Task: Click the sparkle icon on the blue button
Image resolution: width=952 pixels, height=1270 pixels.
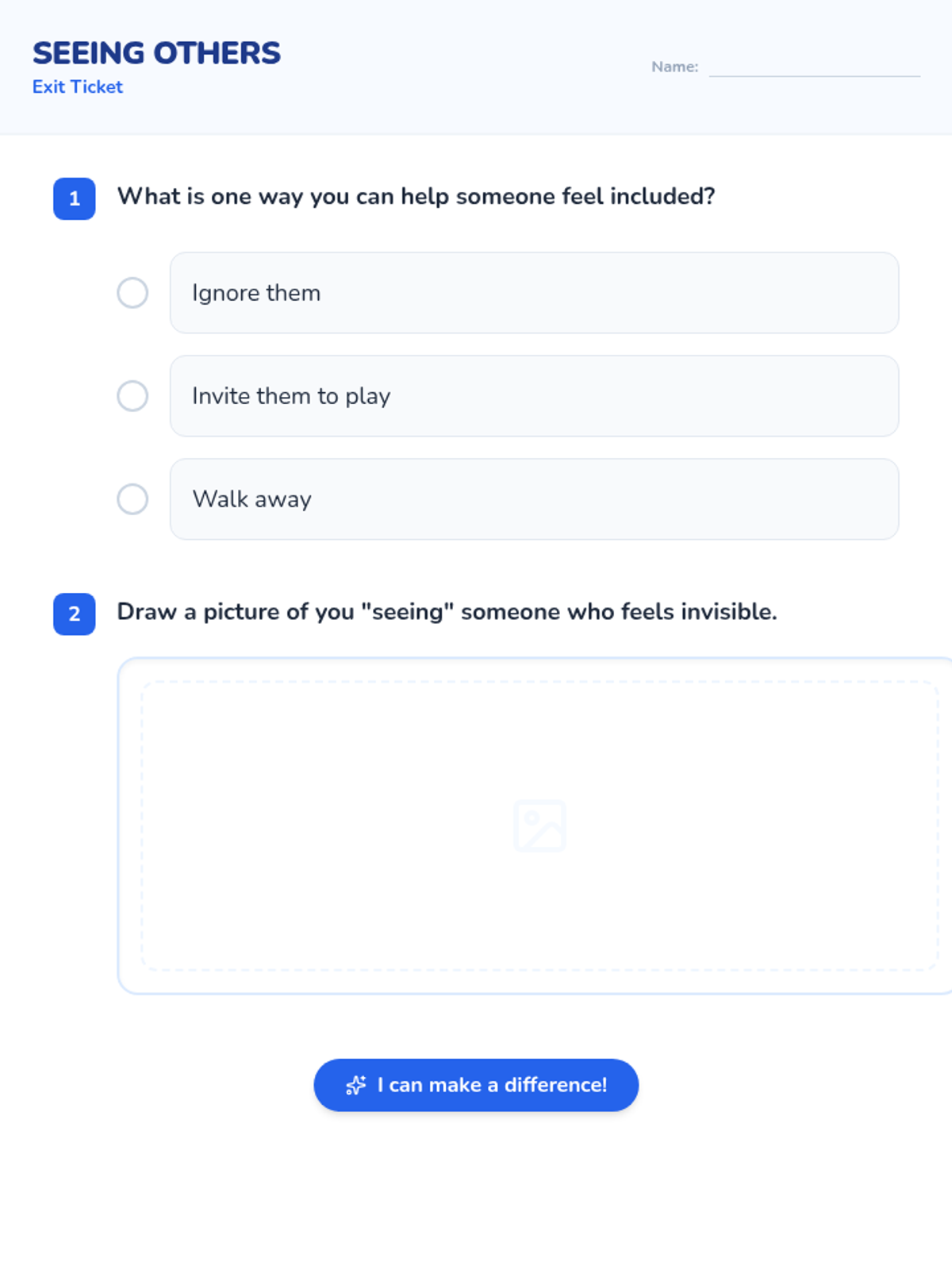Action: click(356, 1085)
